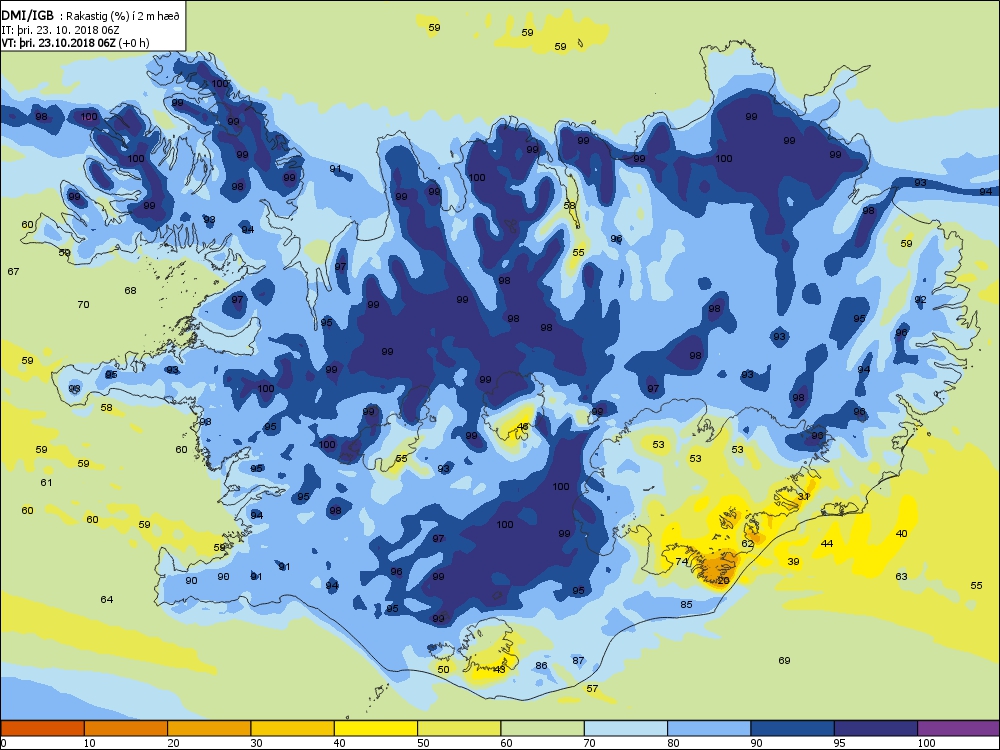Click the map value '64' in the southwest sea
The width and height of the screenshot is (1000, 750).
coord(107,599)
